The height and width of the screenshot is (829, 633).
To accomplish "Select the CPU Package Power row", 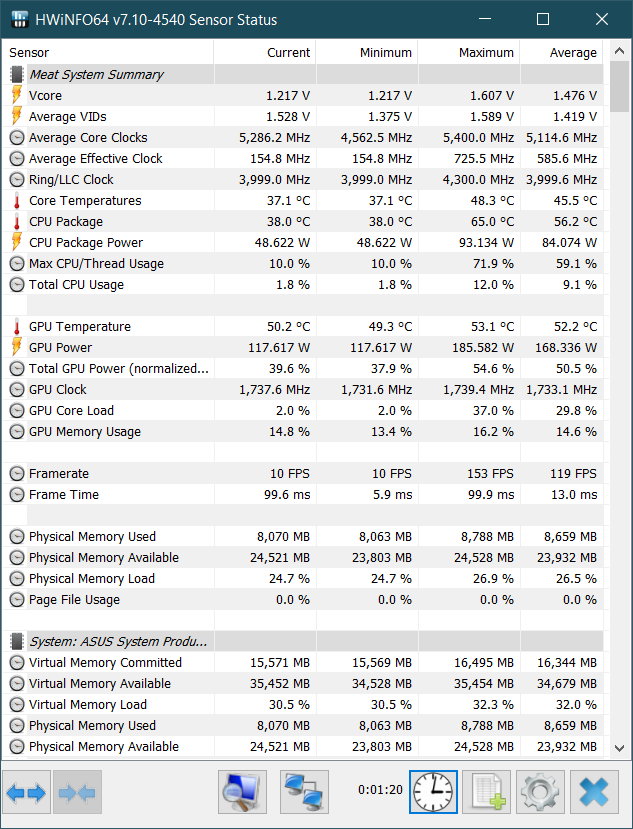I will pos(302,243).
